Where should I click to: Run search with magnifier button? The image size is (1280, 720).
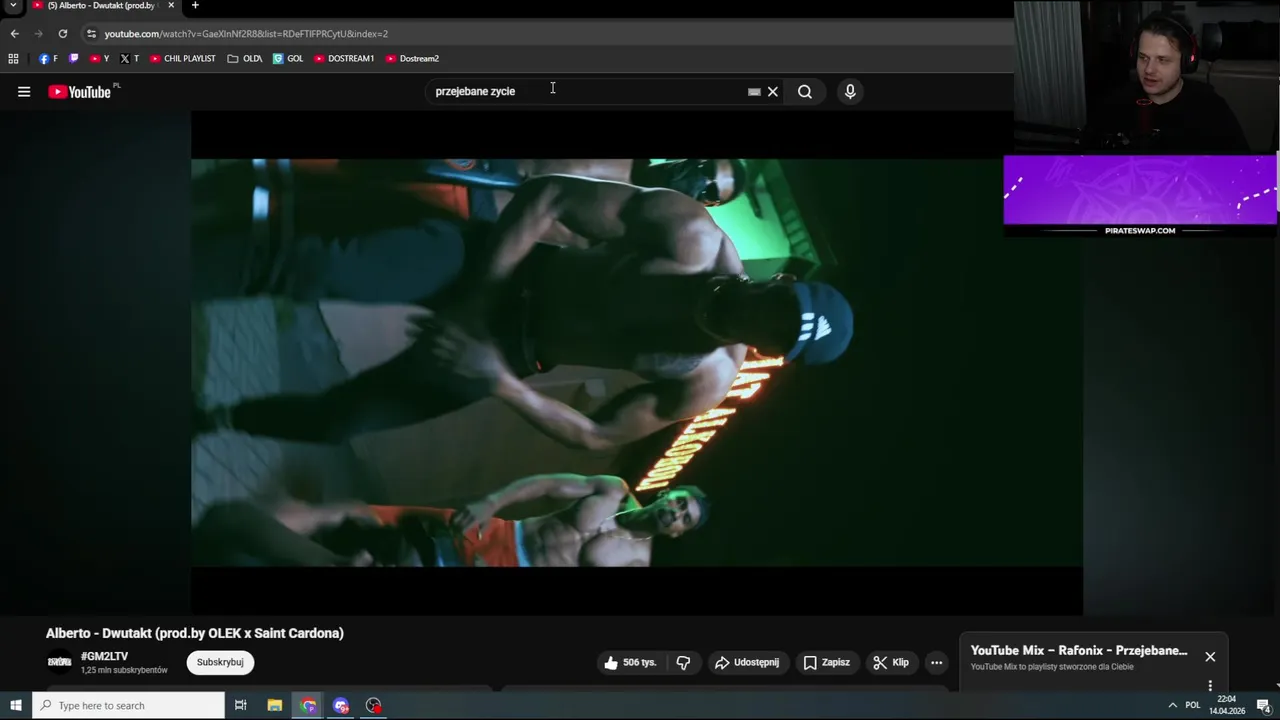coord(805,92)
